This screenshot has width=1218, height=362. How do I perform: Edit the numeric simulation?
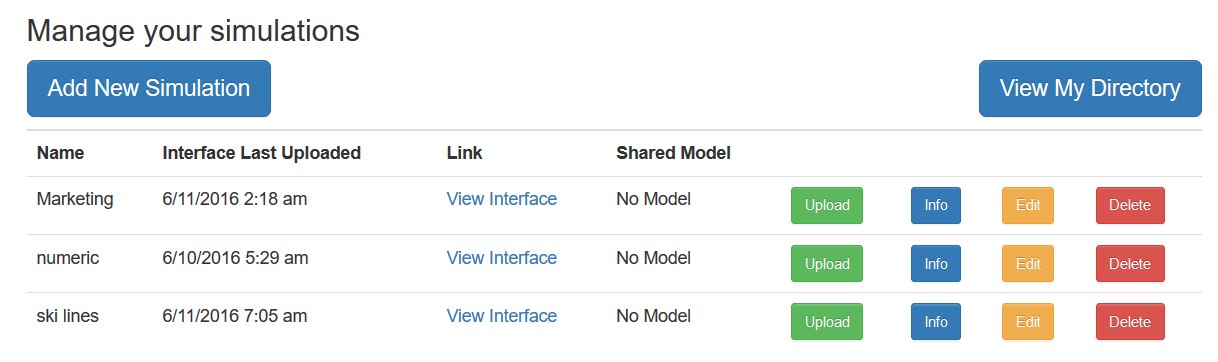(1028, 264)
